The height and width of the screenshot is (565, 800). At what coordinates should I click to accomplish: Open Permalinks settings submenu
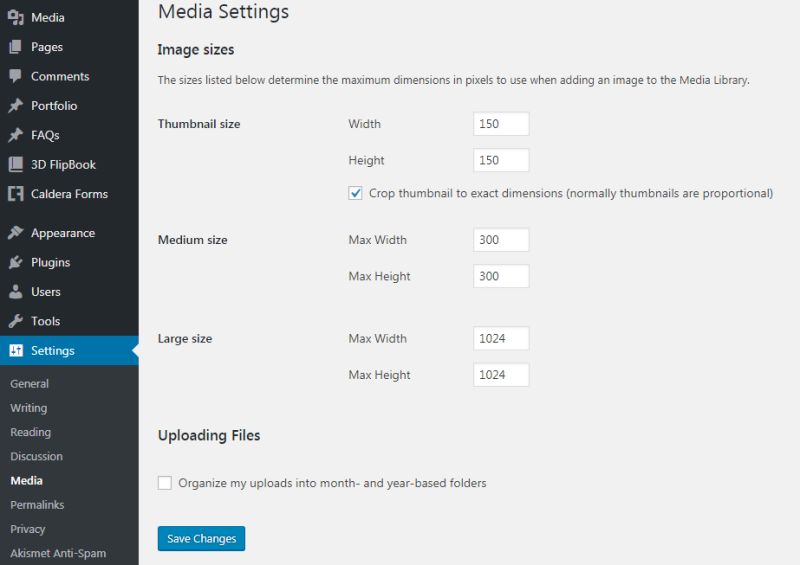click(x=37, y=505)
